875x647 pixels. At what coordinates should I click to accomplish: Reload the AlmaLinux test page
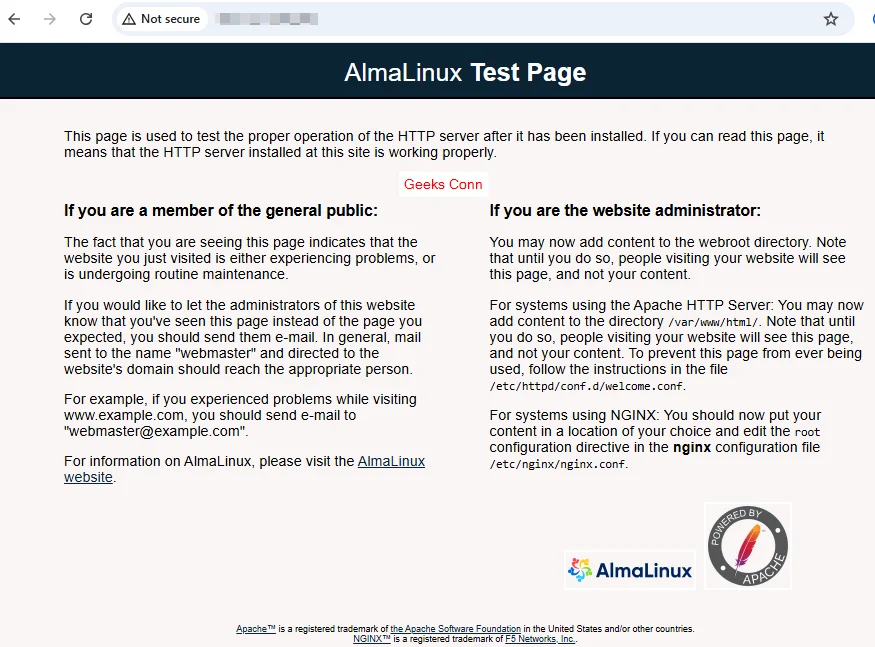click(85, 18)
